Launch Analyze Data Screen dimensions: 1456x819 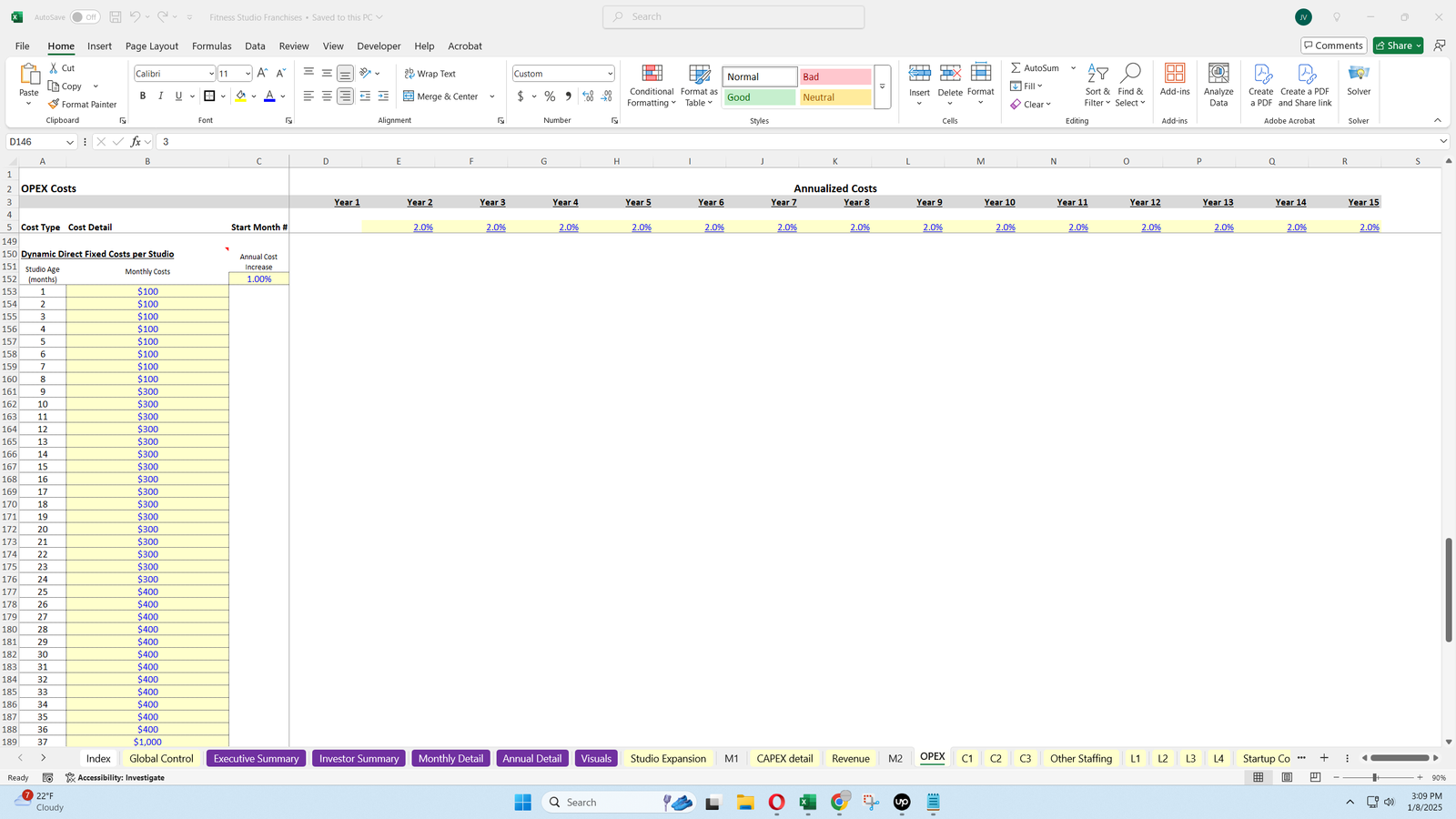[1218, 86]
